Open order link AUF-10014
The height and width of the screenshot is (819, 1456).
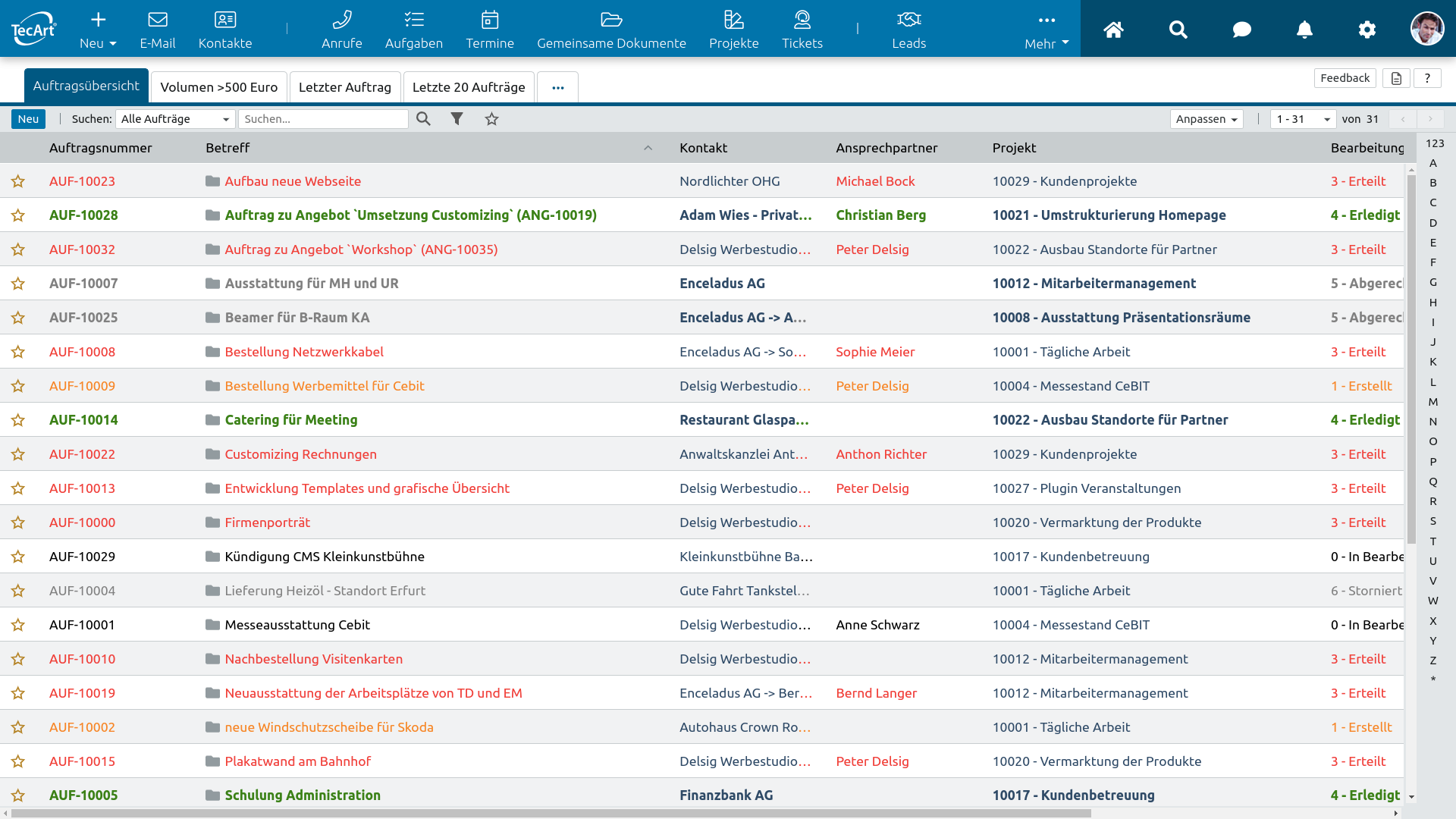pyautogui.click(x=83, y=420)
